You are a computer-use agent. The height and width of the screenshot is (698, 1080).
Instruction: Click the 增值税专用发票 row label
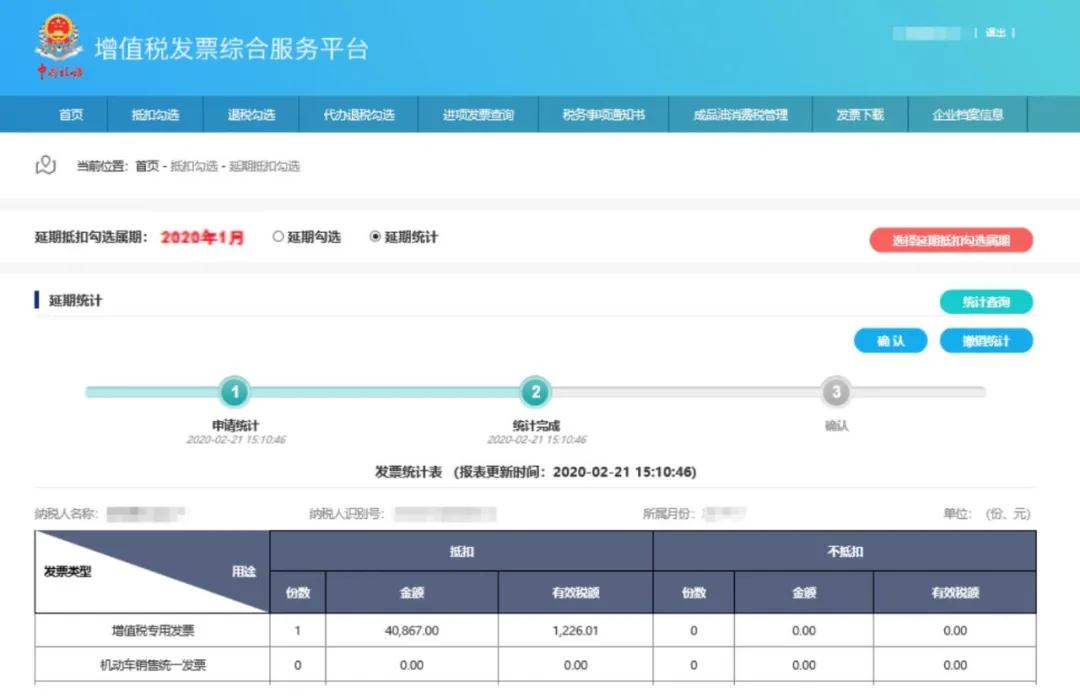point(153,630)
